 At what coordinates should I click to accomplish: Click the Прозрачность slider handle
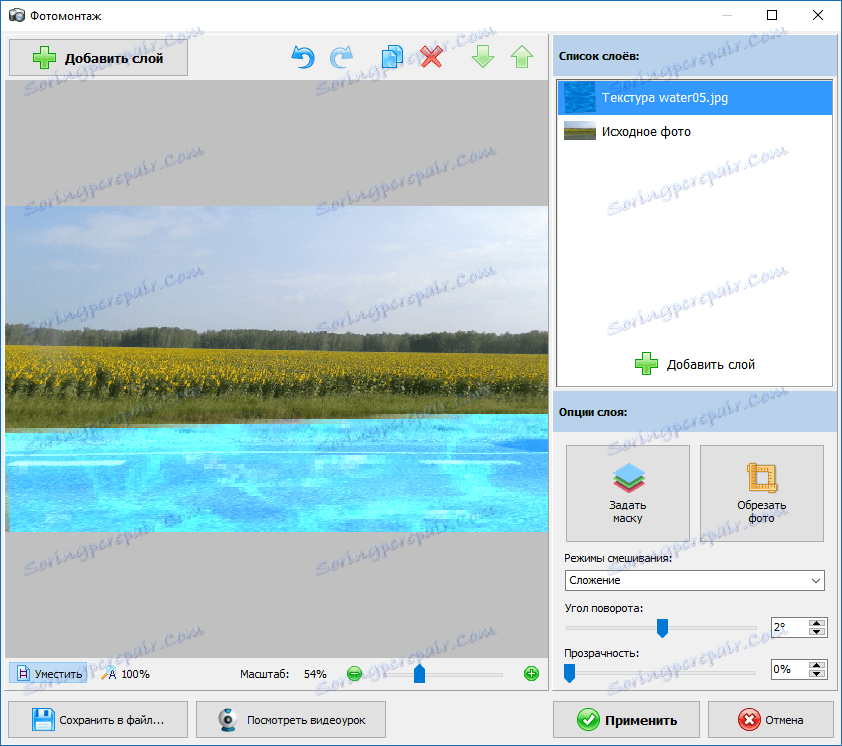pyautogui.click(x=569, y=672)
